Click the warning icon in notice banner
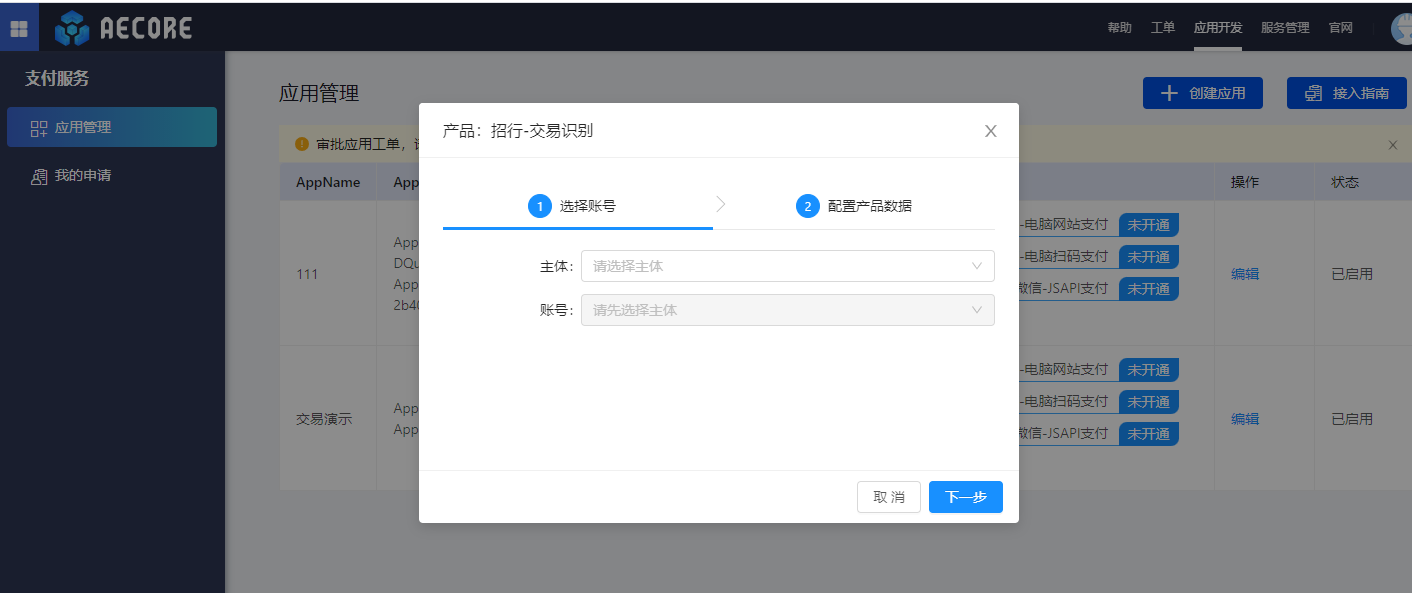The image size is (1412, 593). tap(302, 144)
